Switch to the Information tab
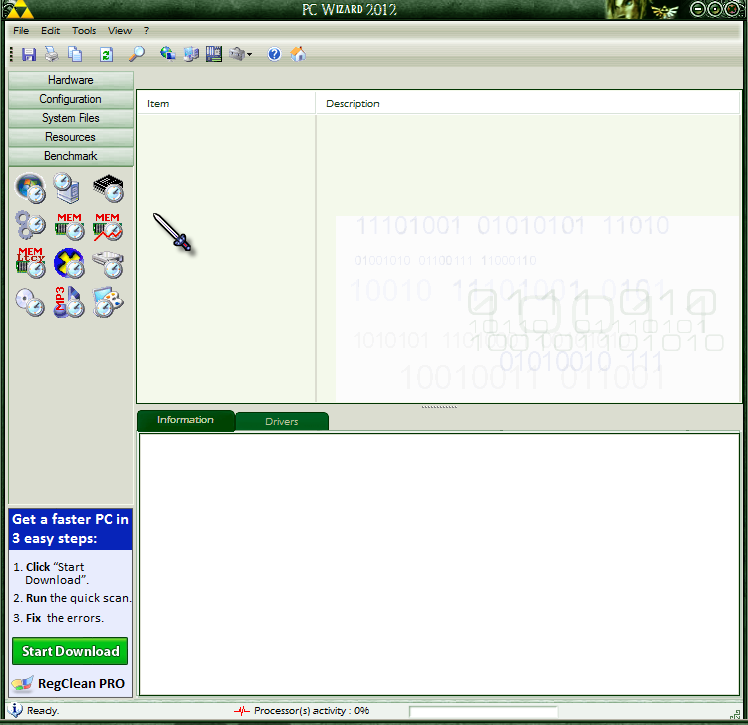Screen dimensions: 748x725 [186, 420]
